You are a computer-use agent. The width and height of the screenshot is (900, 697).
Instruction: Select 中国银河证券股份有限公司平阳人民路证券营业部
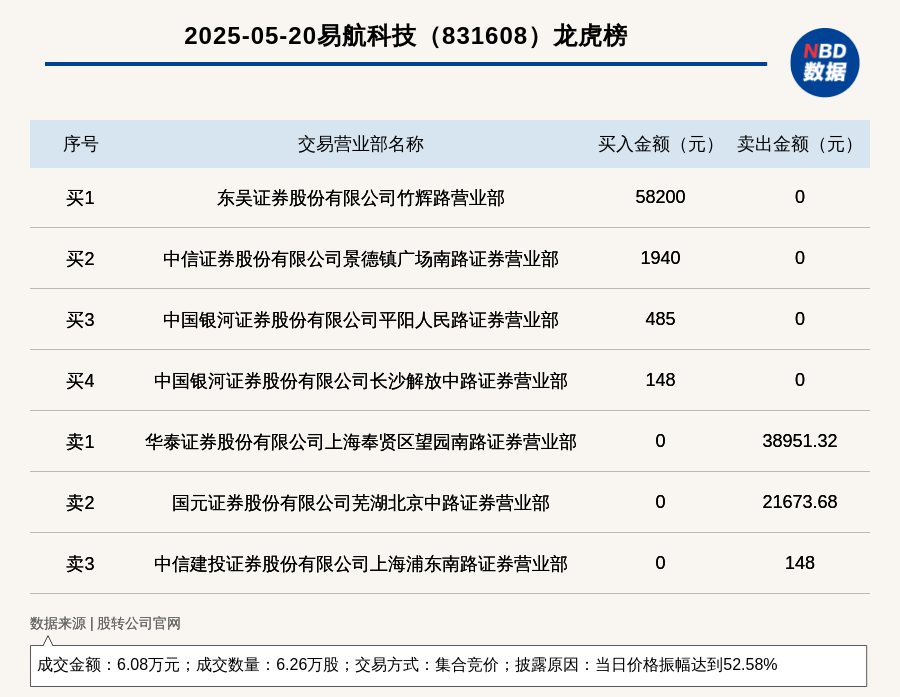(360, 320)
